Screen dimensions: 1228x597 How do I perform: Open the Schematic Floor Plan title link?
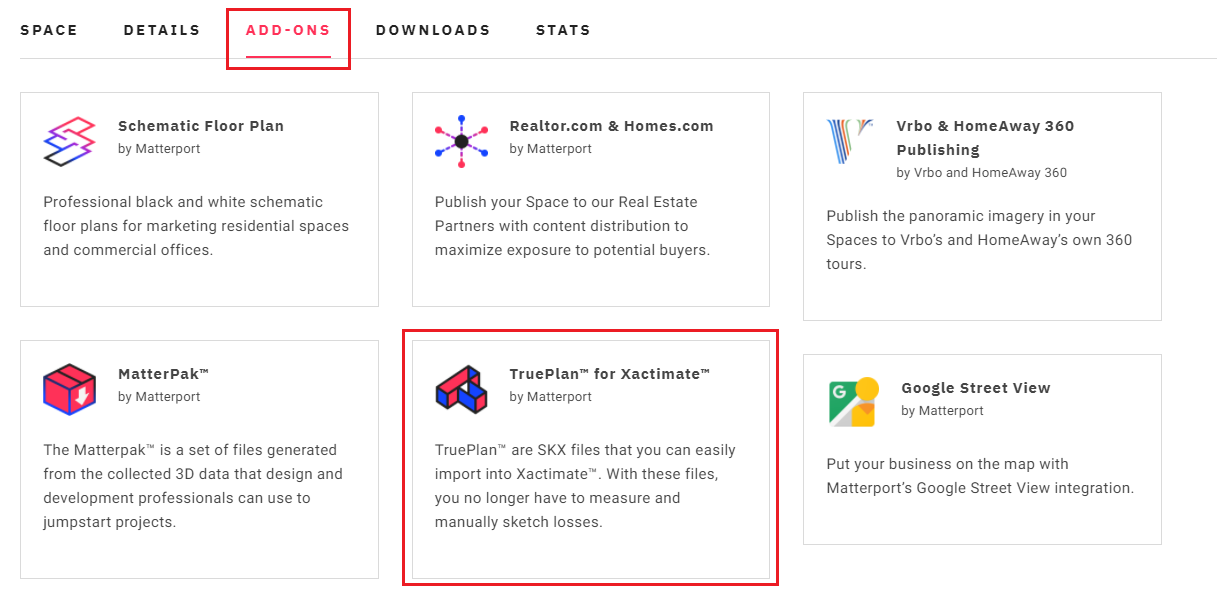point(201,126)
